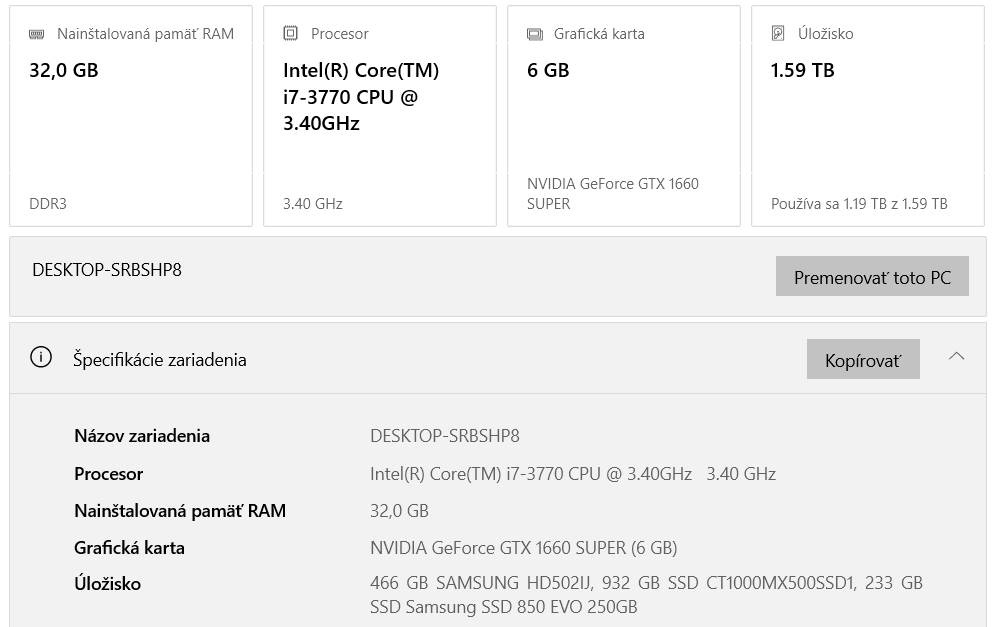Click the Procesor chip icon

tap(291, 34)
